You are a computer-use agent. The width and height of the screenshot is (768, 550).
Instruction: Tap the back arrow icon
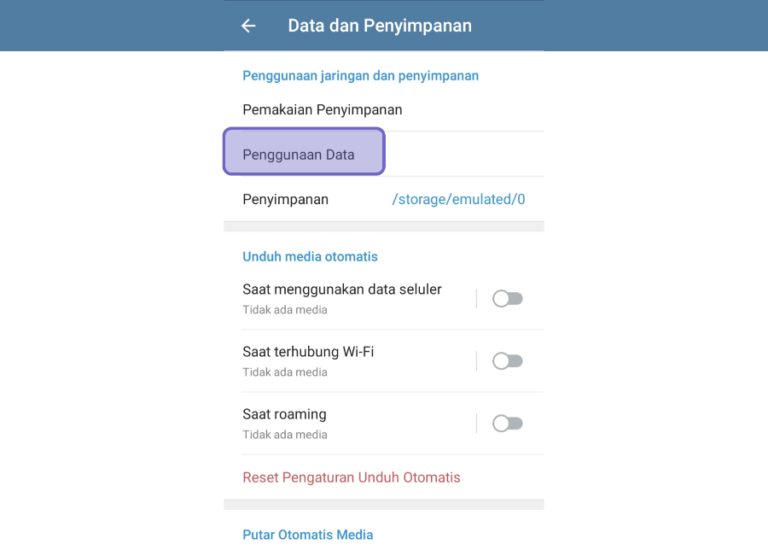coord(249,25)
